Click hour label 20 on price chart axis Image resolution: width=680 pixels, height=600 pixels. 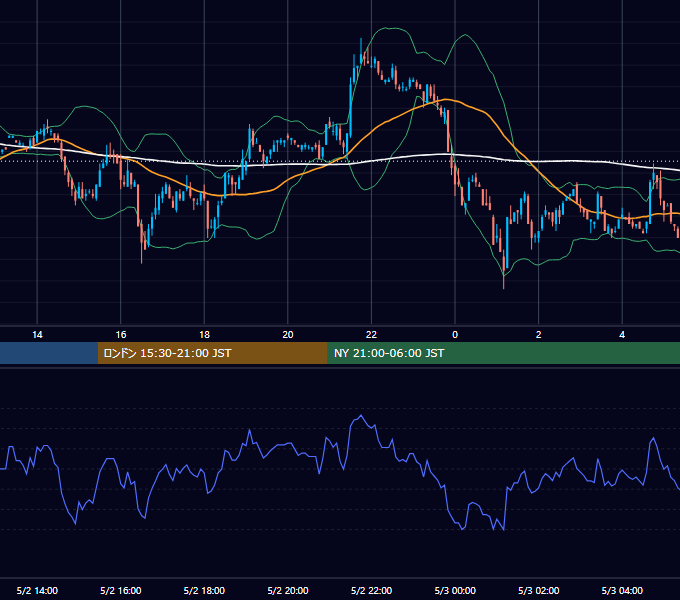click(288, 335)
